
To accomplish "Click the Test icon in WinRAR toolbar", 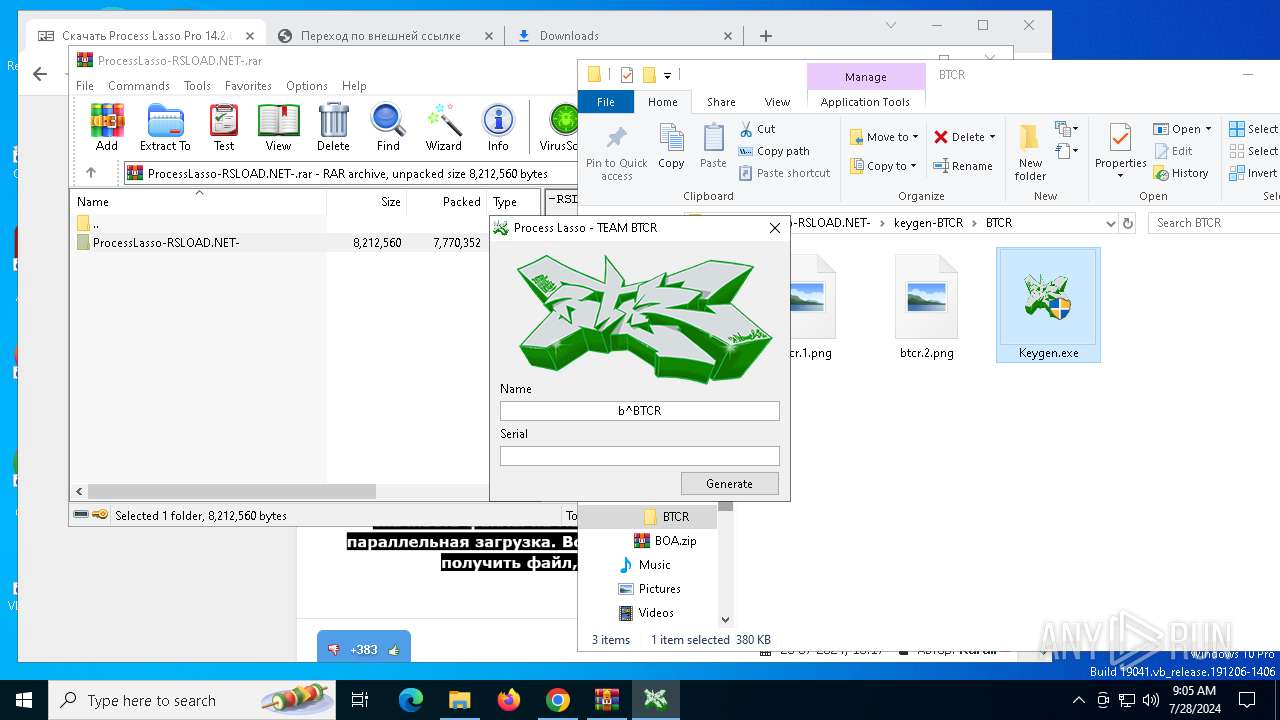I will [224, 127].
